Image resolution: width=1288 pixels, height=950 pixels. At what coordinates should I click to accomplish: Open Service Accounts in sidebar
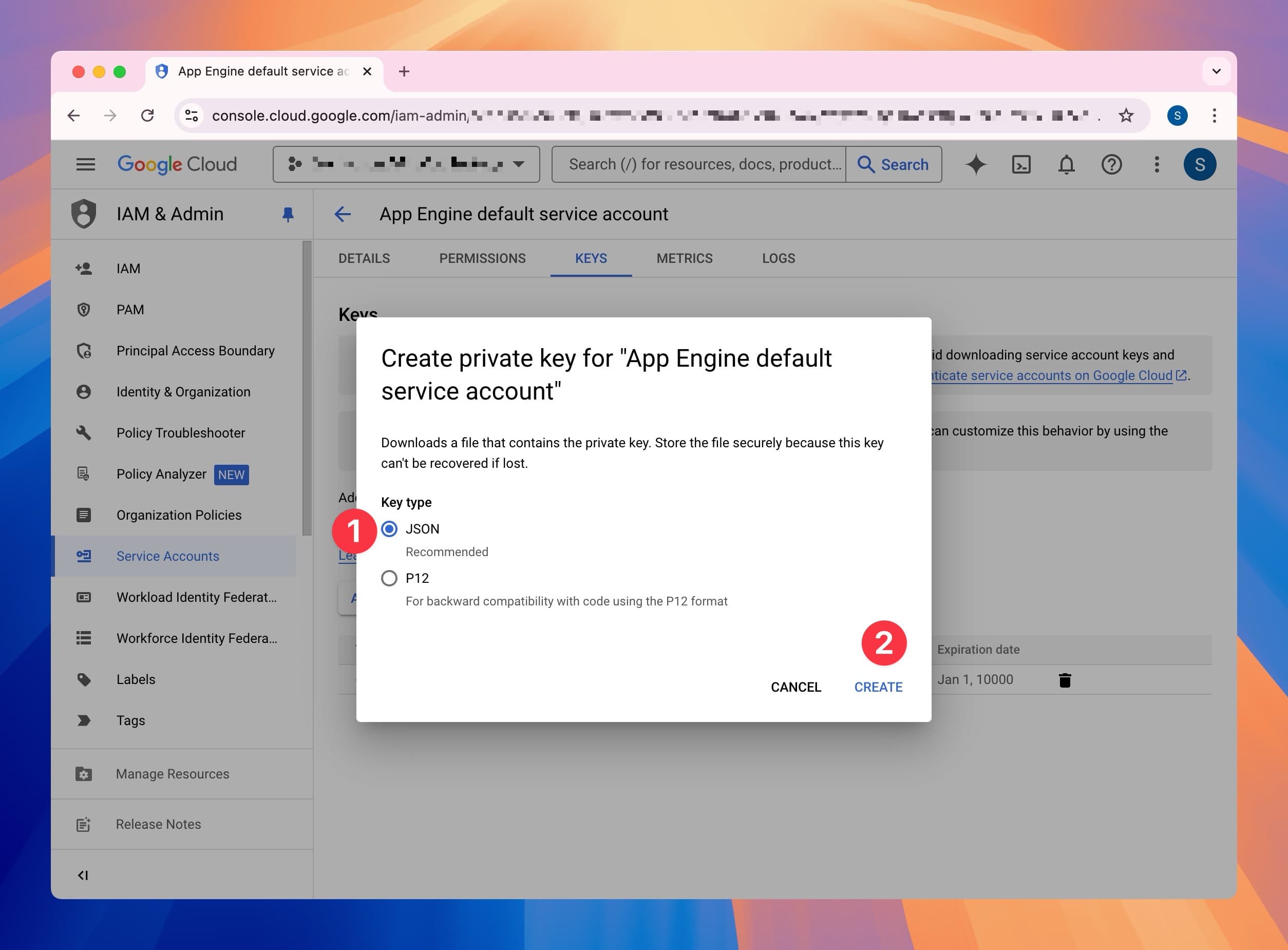(174, 556)
